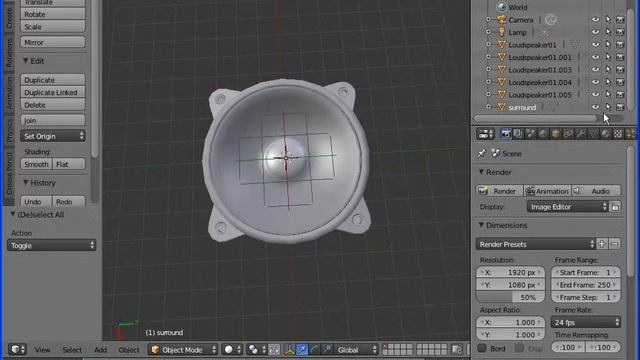Click the Render button
The image size is (640, 360).
(x=500, y=191)
